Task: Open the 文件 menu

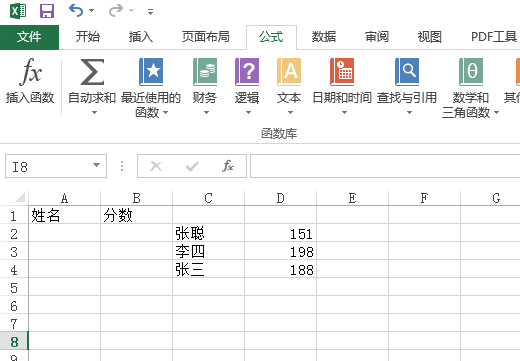Action: (29, 37)
